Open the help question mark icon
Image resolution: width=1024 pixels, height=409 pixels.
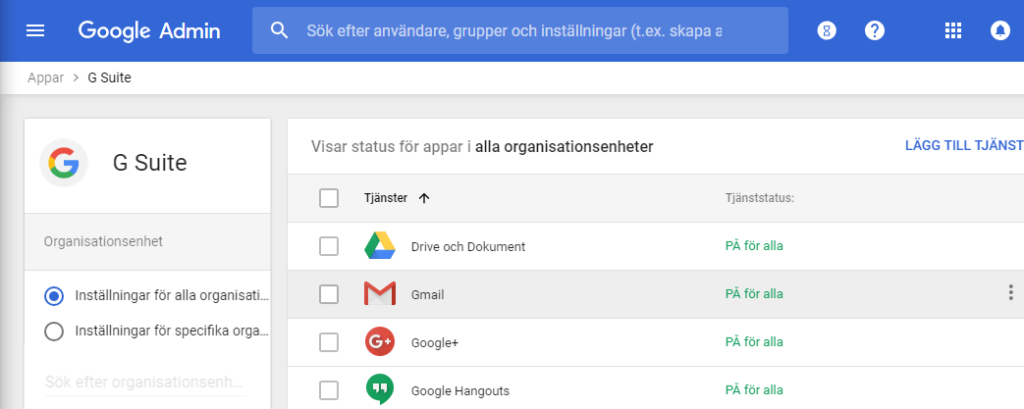[x=875, y=30]
